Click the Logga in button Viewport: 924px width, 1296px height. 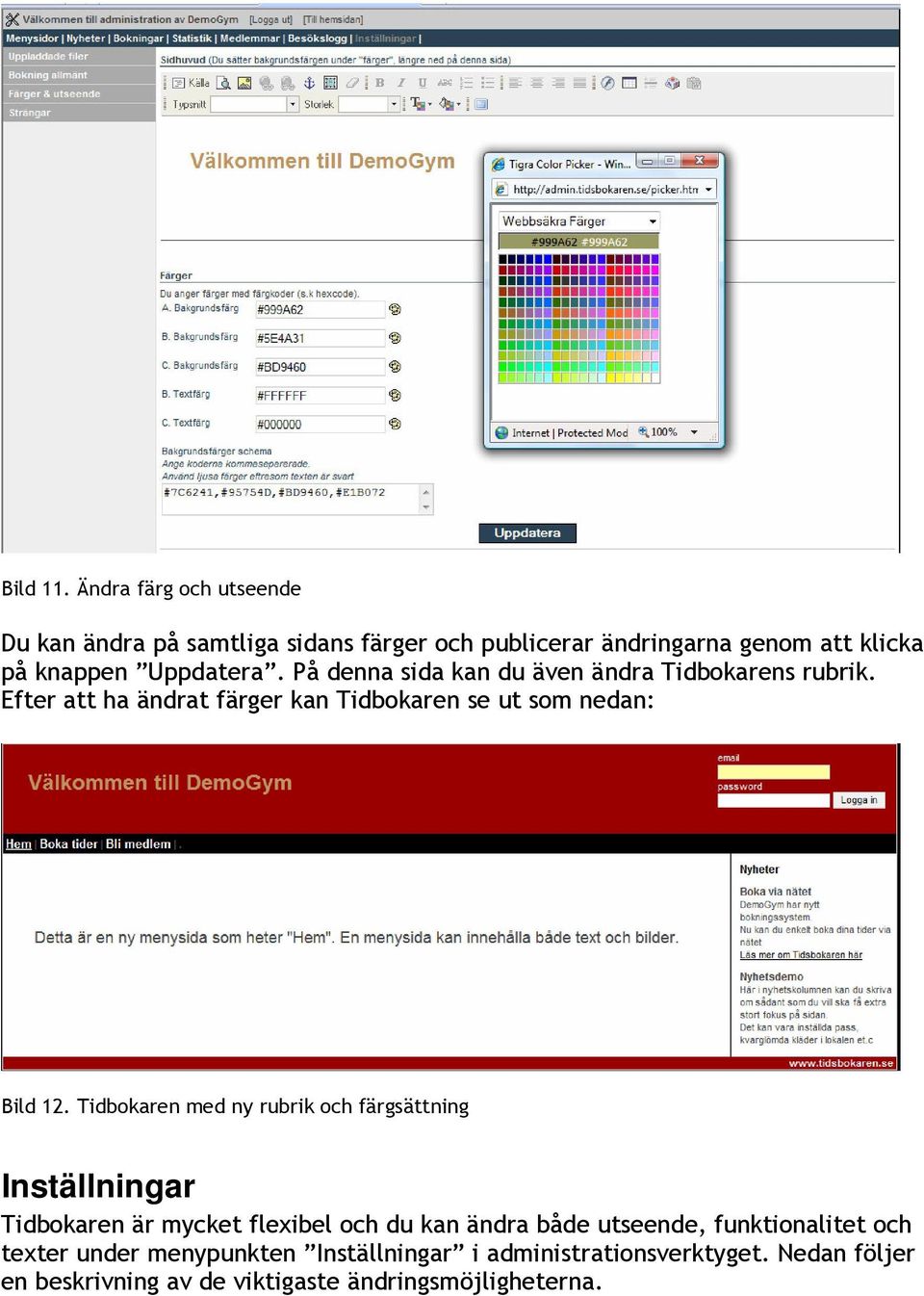pyautogui.click(x=859, y=800)
